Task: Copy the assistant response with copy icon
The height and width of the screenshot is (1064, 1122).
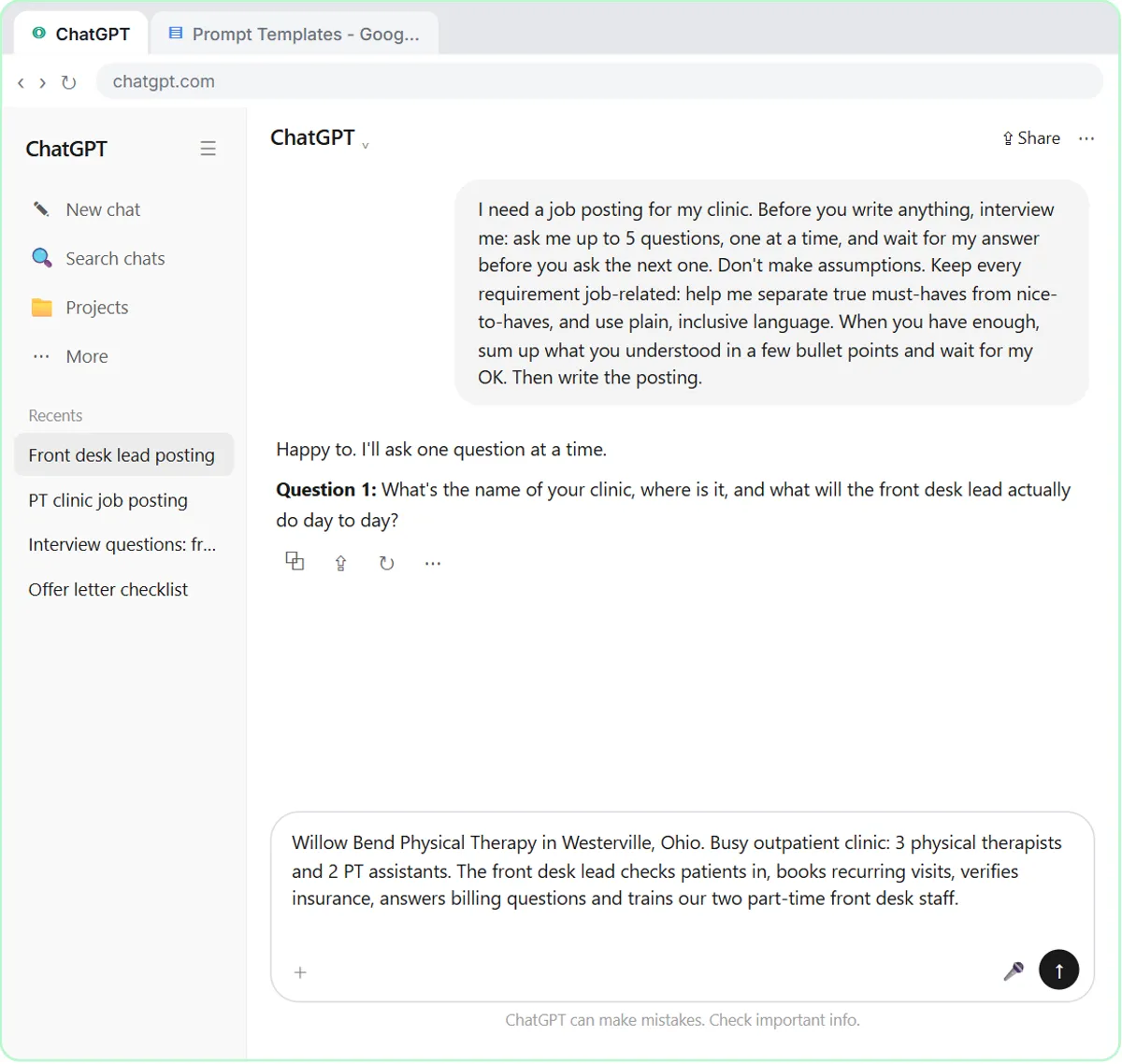Action: [295, 561]
